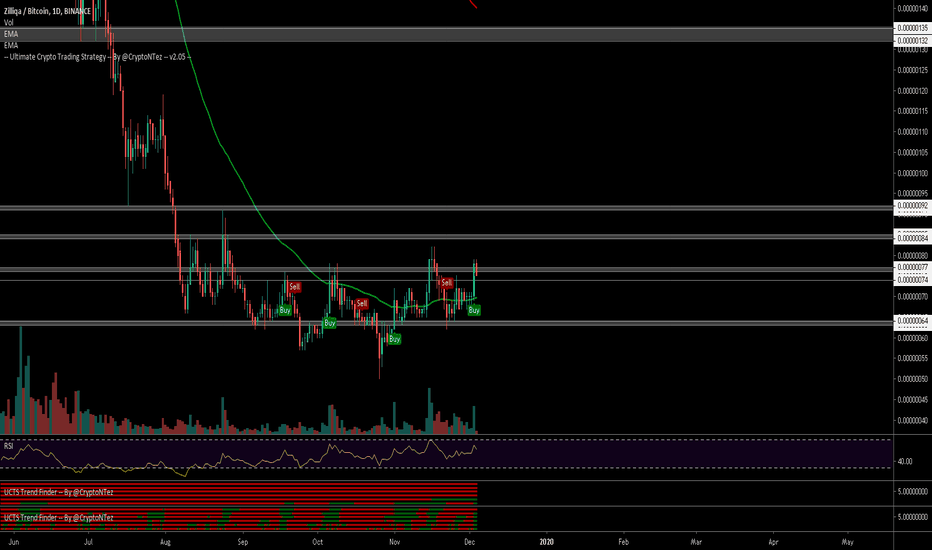Click the 0.00000115 price axis tick

(x=912, y=111)
